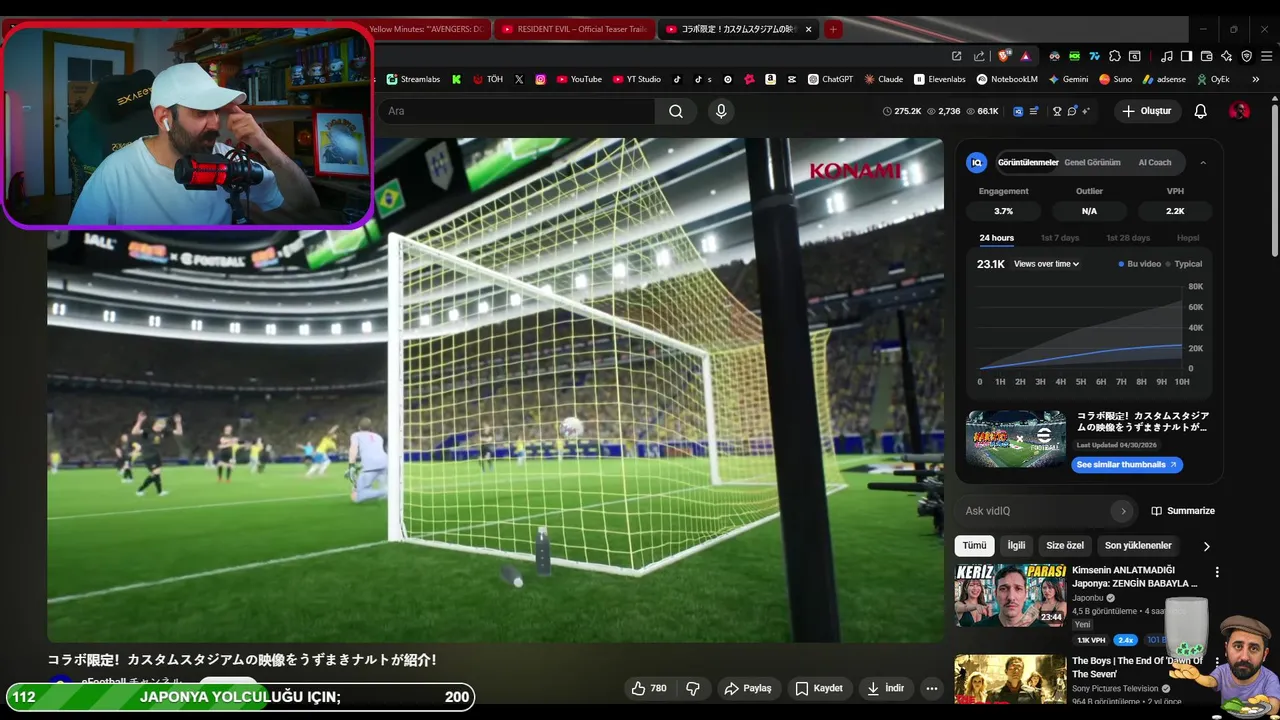Open Amazon bookmark icon

[770, 79]
